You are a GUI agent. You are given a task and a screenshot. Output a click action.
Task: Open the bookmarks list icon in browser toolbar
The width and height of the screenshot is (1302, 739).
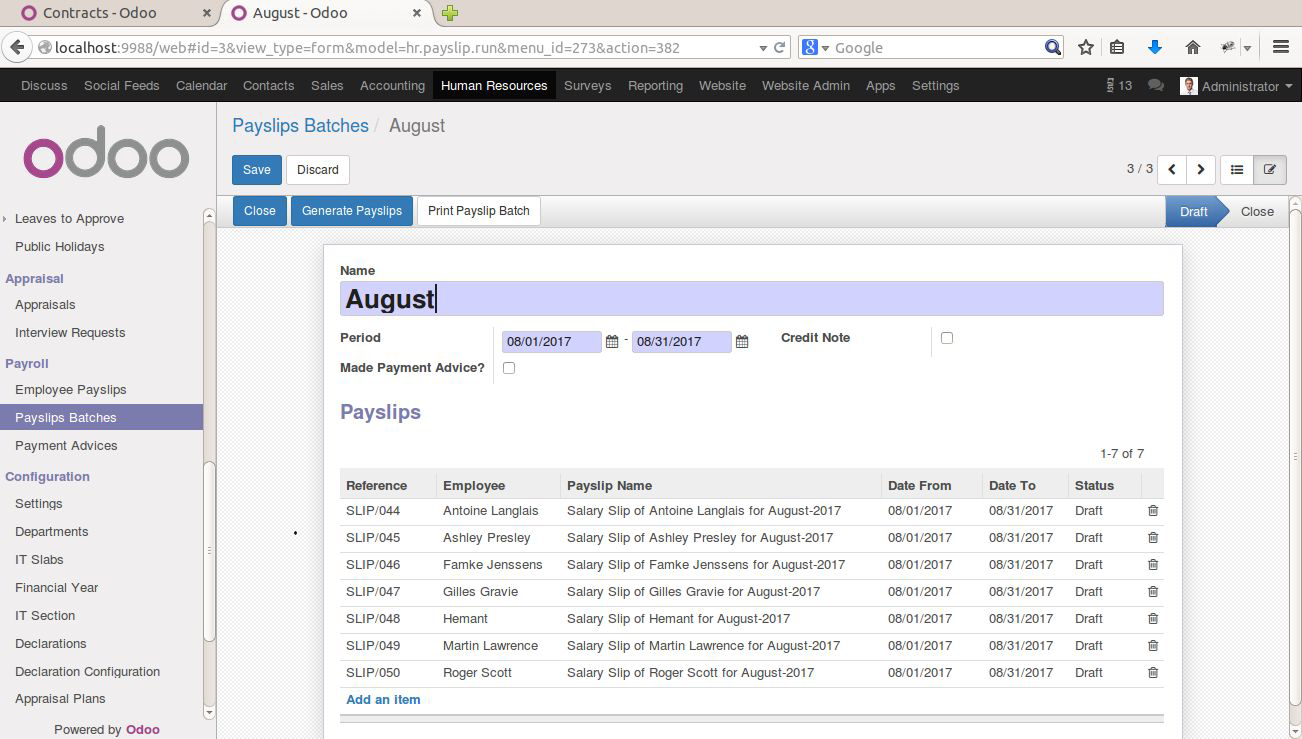coord(1118,47)
